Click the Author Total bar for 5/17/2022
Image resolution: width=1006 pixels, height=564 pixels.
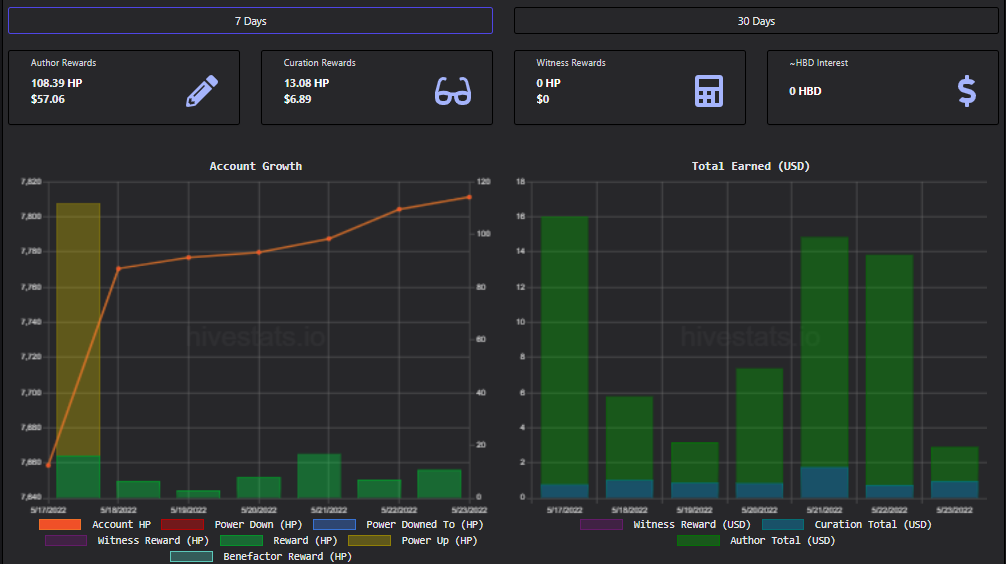click(x=565, y=350)
